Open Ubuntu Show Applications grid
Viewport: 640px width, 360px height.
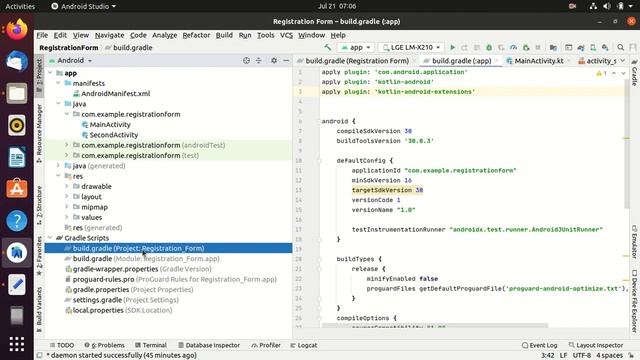[x=17, y=344]
